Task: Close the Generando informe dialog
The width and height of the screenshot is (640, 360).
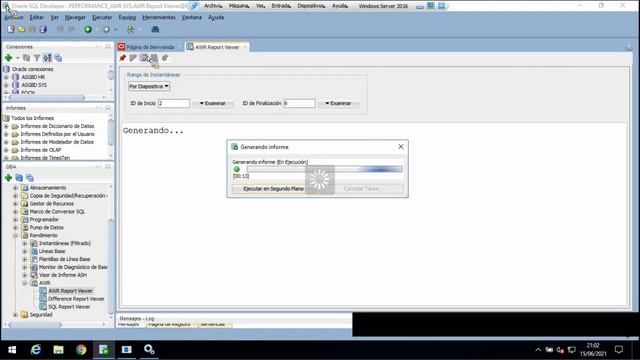Action: tap(401, 147)
